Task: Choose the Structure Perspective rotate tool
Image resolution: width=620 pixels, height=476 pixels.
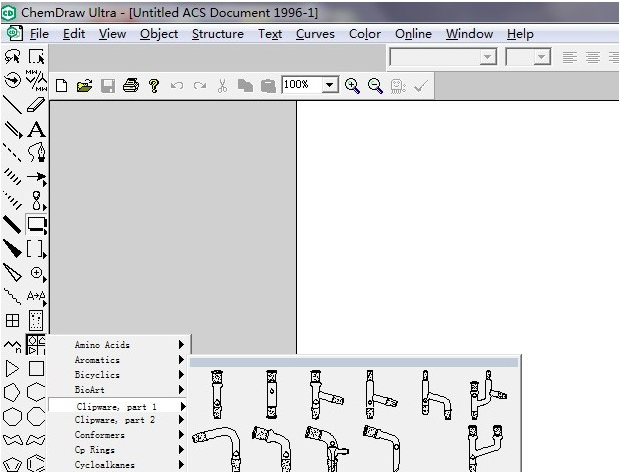Action: click(x=13, y=80)
